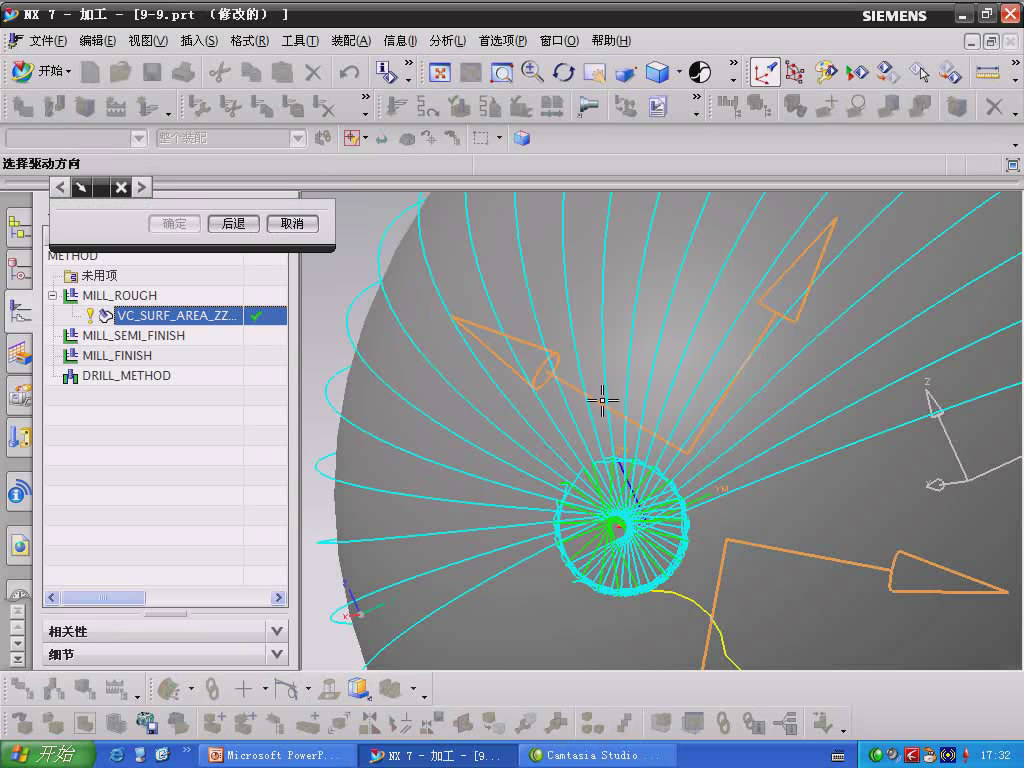Click the full-screen icon right of the prompt line
Viewport: 1024px width, 768px height.
[x=1013, y=165]
